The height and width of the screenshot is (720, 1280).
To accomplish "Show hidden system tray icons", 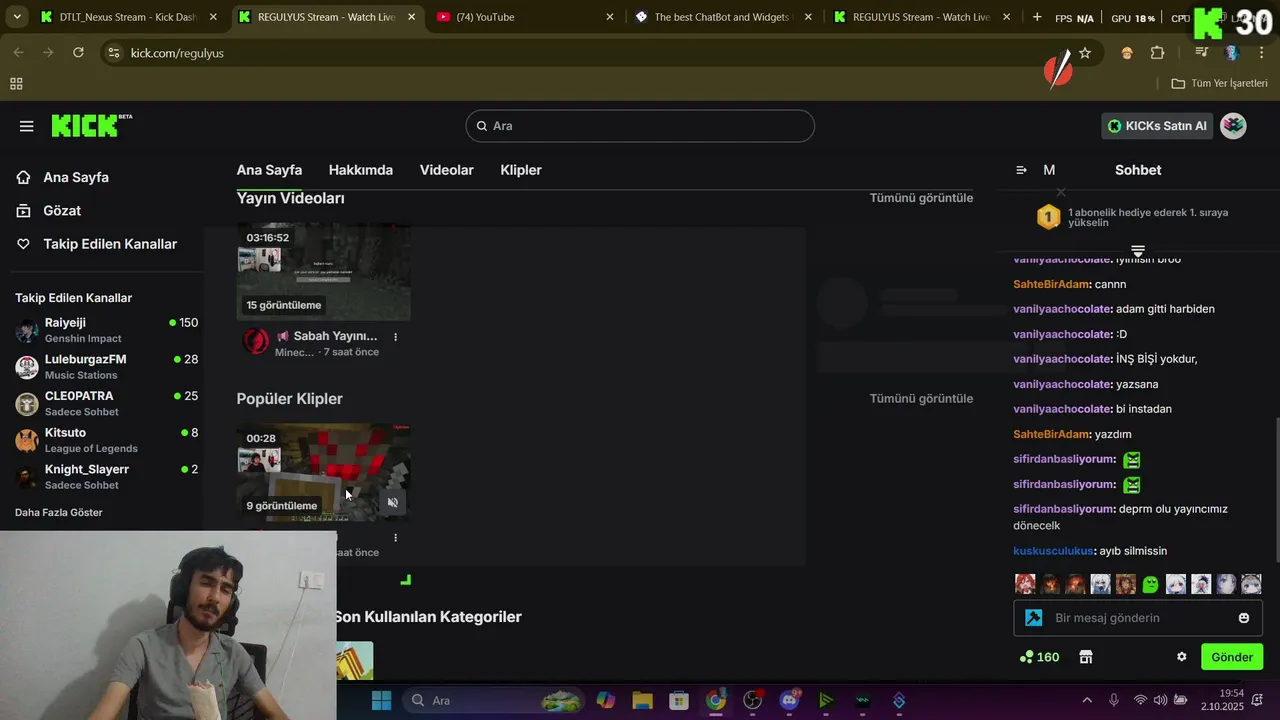I will [1087, 700].
